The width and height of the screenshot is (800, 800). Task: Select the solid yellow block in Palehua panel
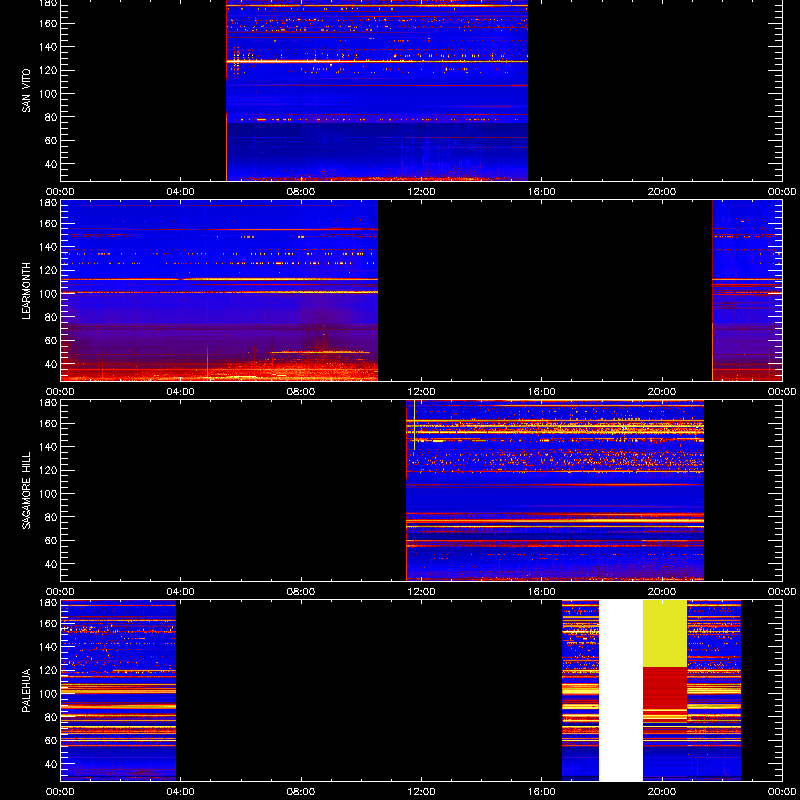point(665,634)
